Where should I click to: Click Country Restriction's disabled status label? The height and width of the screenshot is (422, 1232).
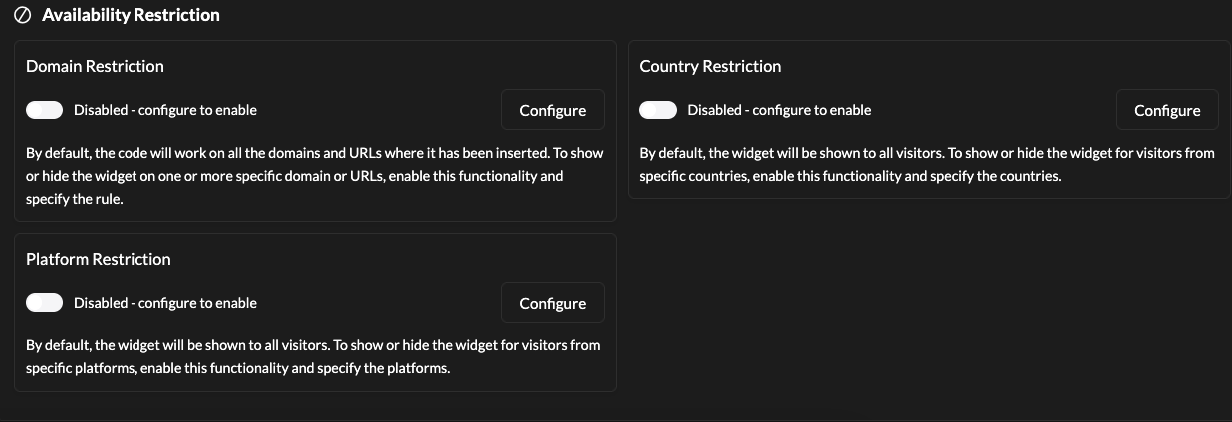[779, 110]
